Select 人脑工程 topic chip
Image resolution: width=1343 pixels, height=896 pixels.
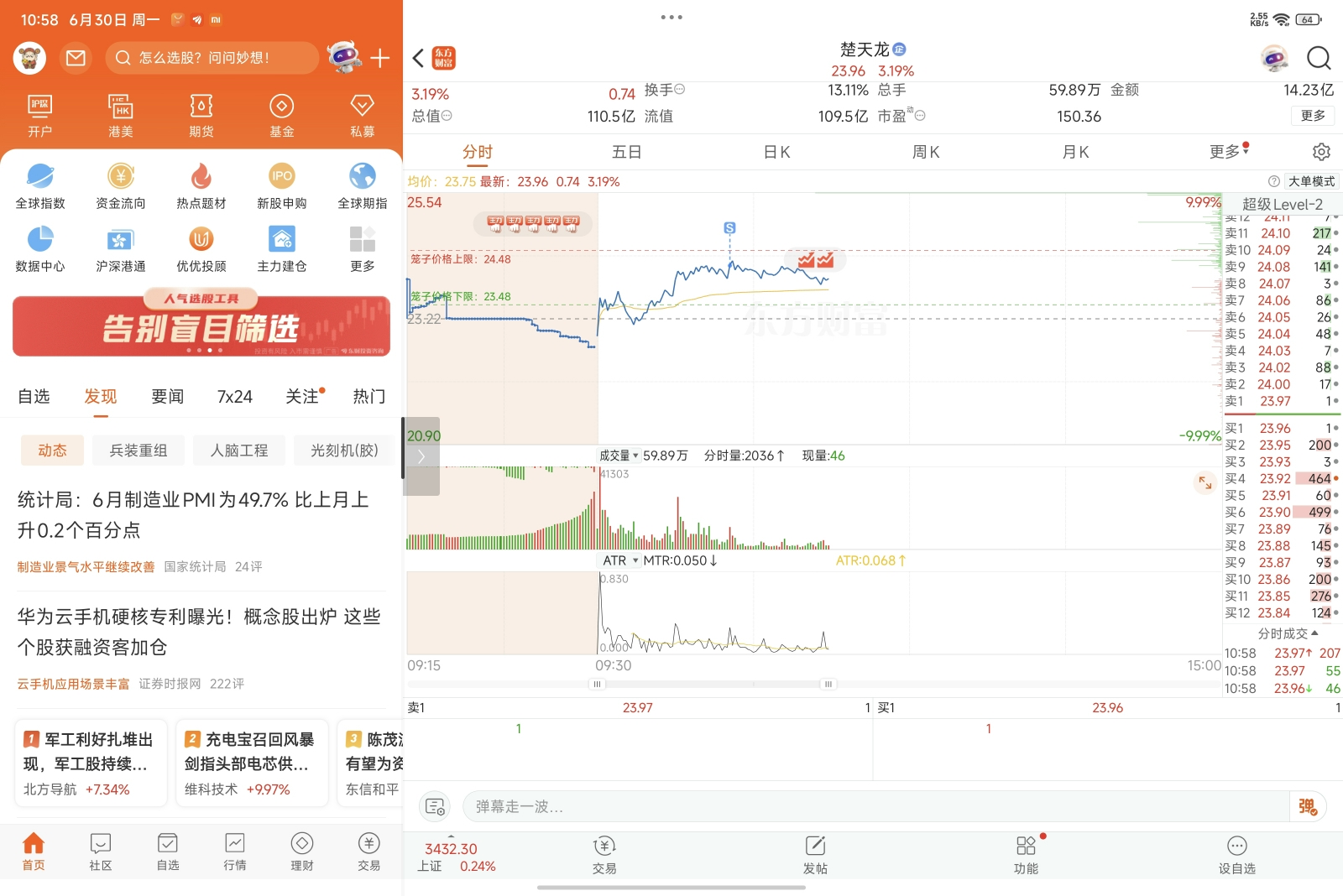(x=239, y=451)
